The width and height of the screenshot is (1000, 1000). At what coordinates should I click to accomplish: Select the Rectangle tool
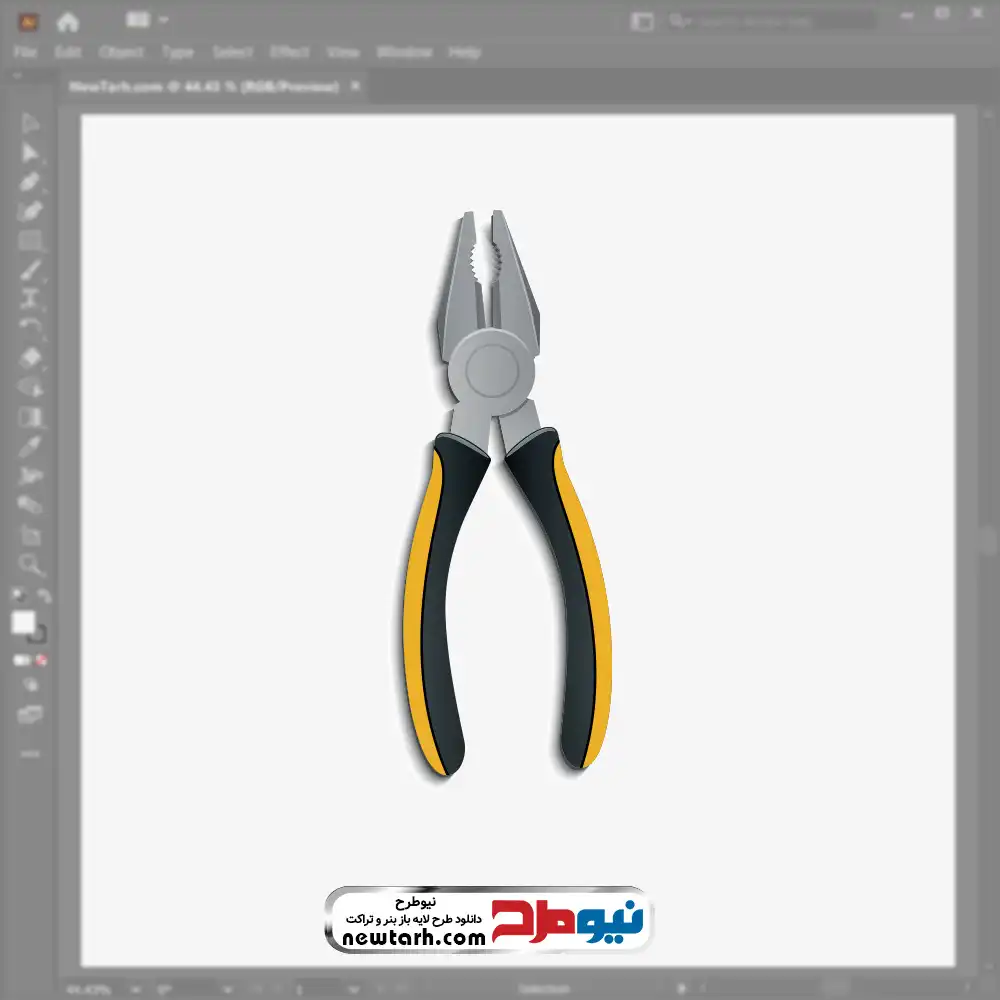(30, 240)
